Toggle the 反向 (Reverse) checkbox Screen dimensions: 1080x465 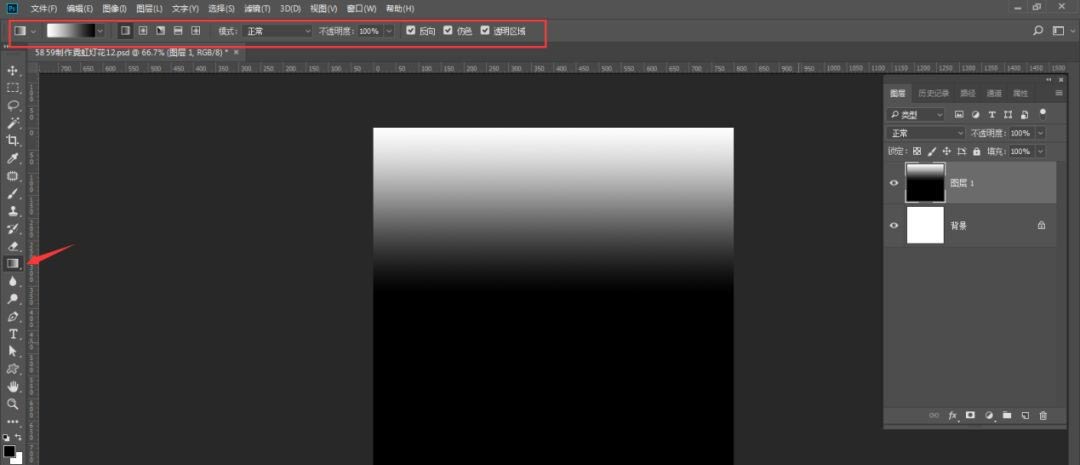(411, 31)
